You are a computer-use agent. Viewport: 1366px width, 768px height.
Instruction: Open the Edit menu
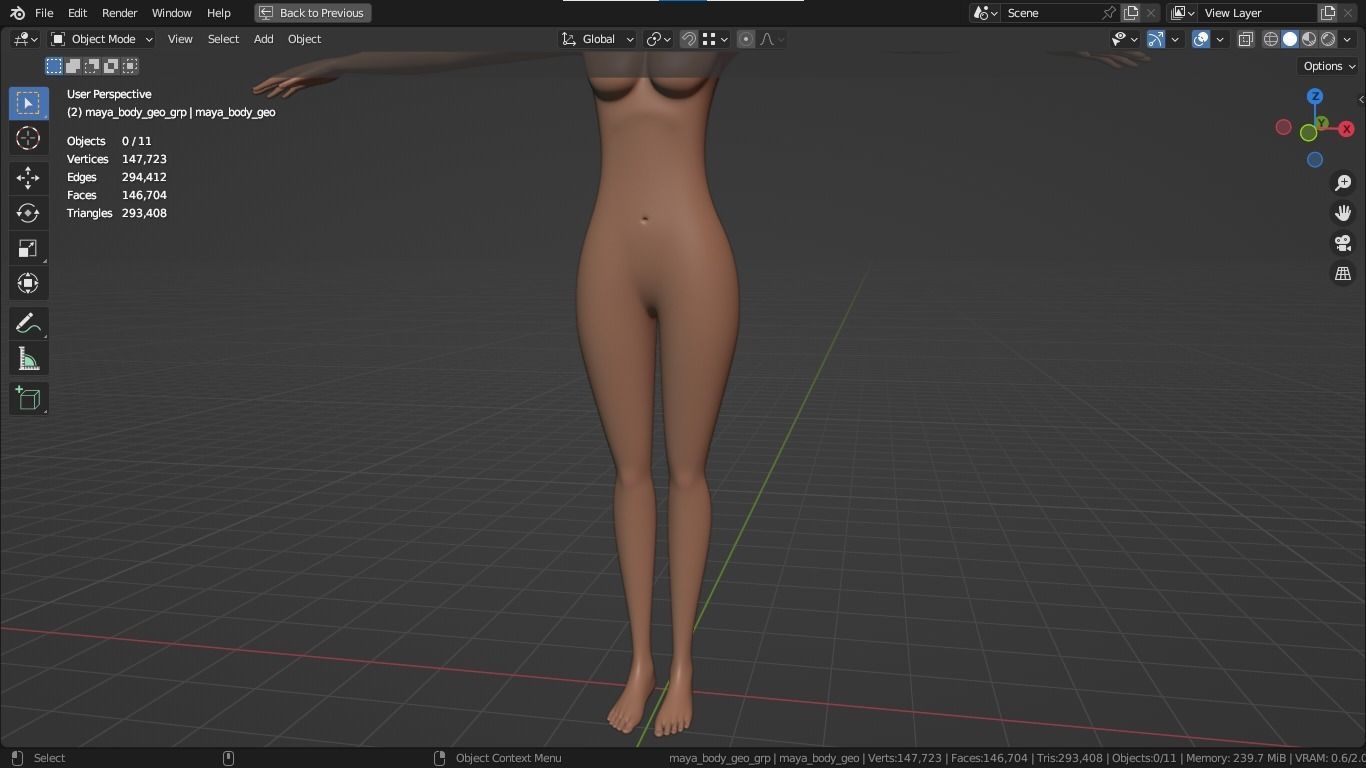click(x=77, y=13)
